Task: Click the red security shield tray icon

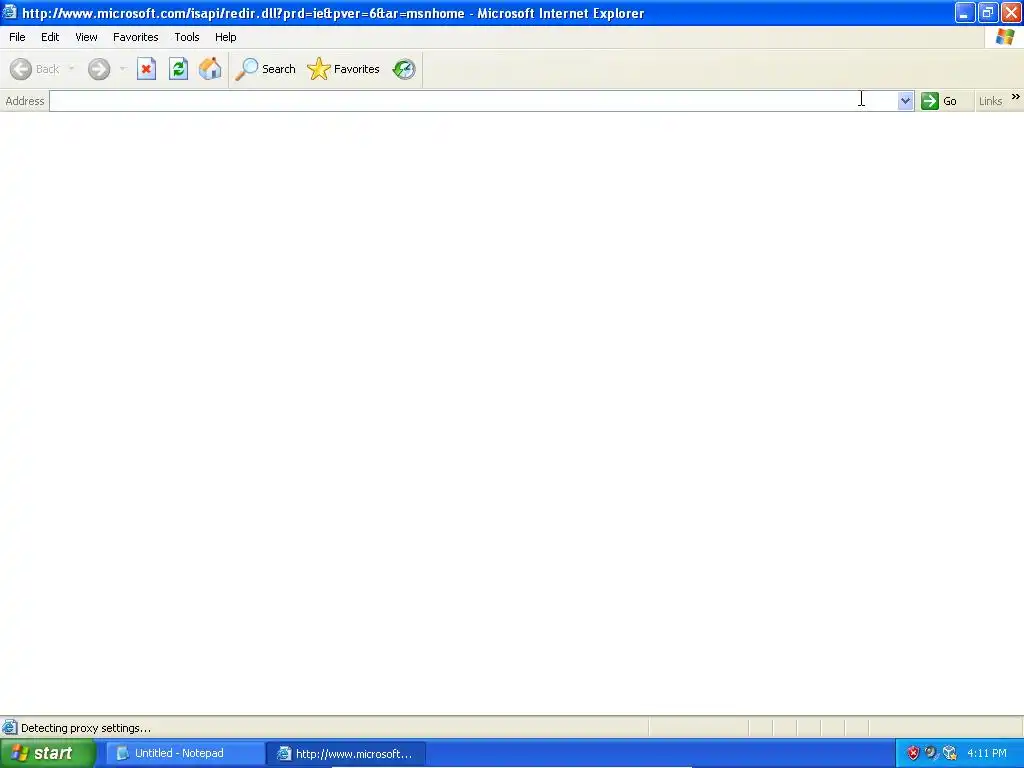Action: 913,754
